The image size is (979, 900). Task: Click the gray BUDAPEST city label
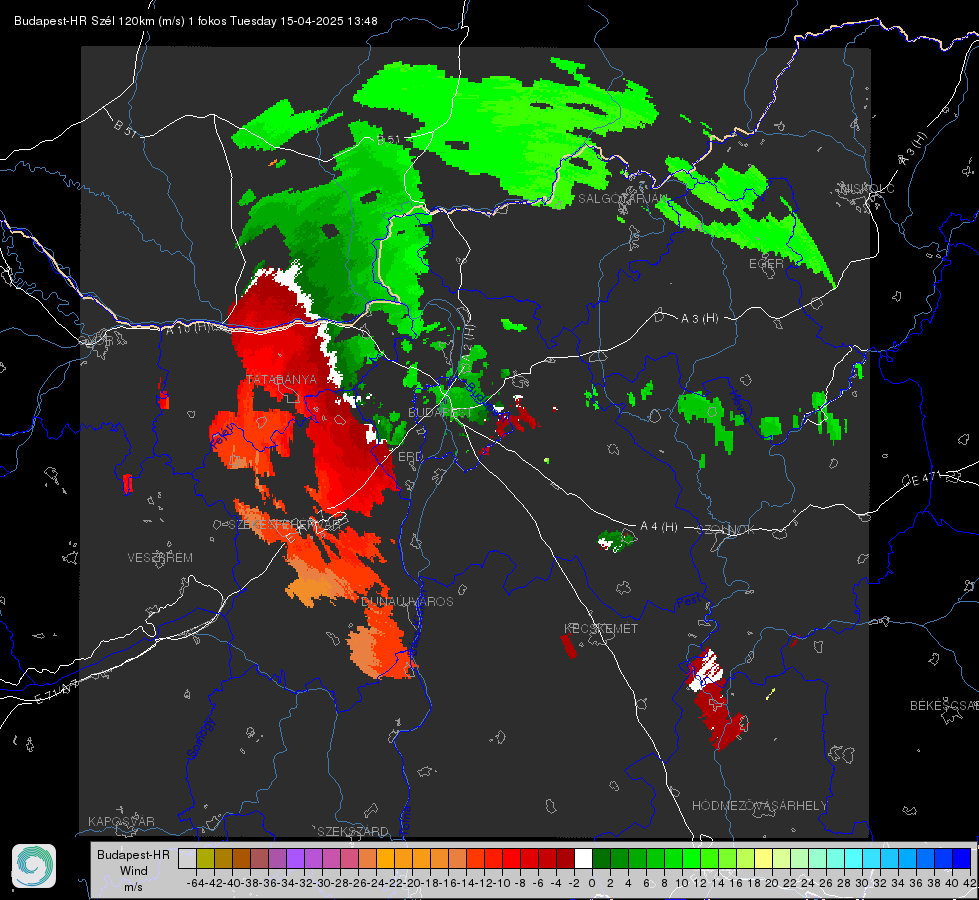click(440, 413)
